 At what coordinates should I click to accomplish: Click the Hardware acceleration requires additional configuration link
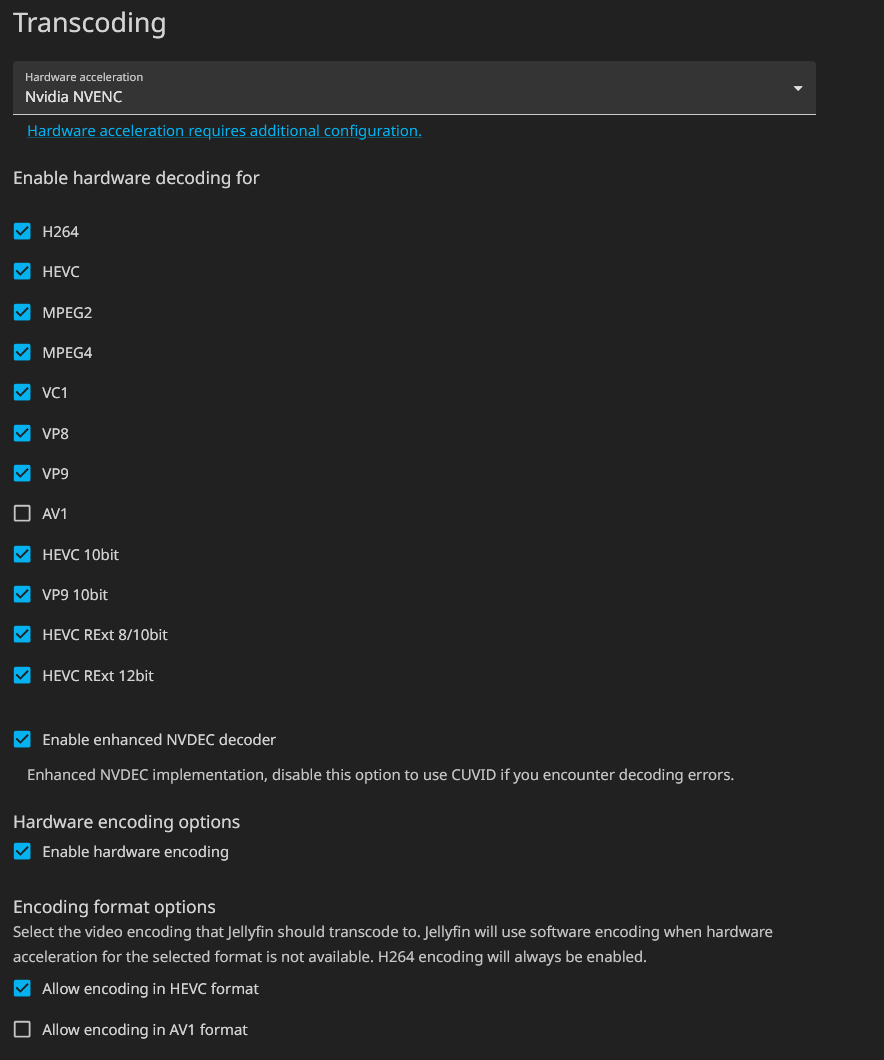click(x=223, y=130)
